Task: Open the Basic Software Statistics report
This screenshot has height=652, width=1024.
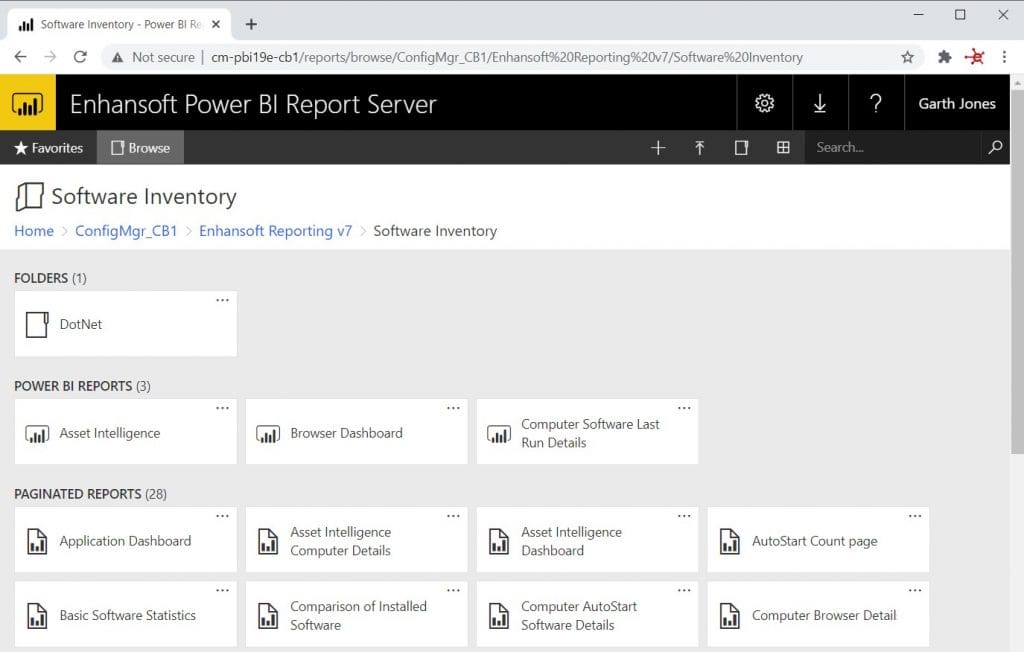Action: 127,615
